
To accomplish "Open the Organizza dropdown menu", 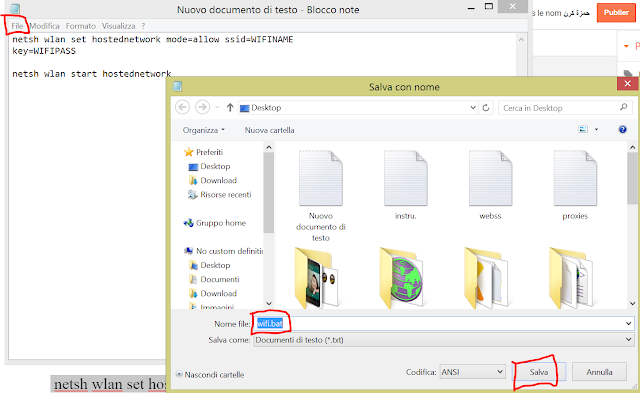I will tap(204, 130).
